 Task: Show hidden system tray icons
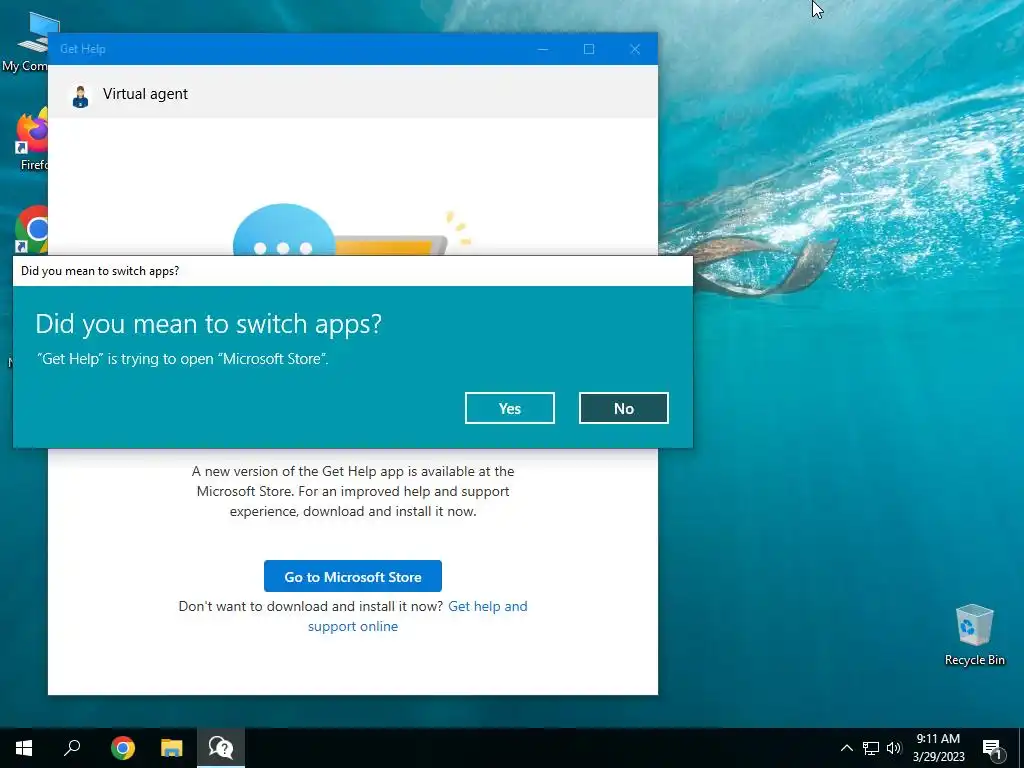click(846, 748)
